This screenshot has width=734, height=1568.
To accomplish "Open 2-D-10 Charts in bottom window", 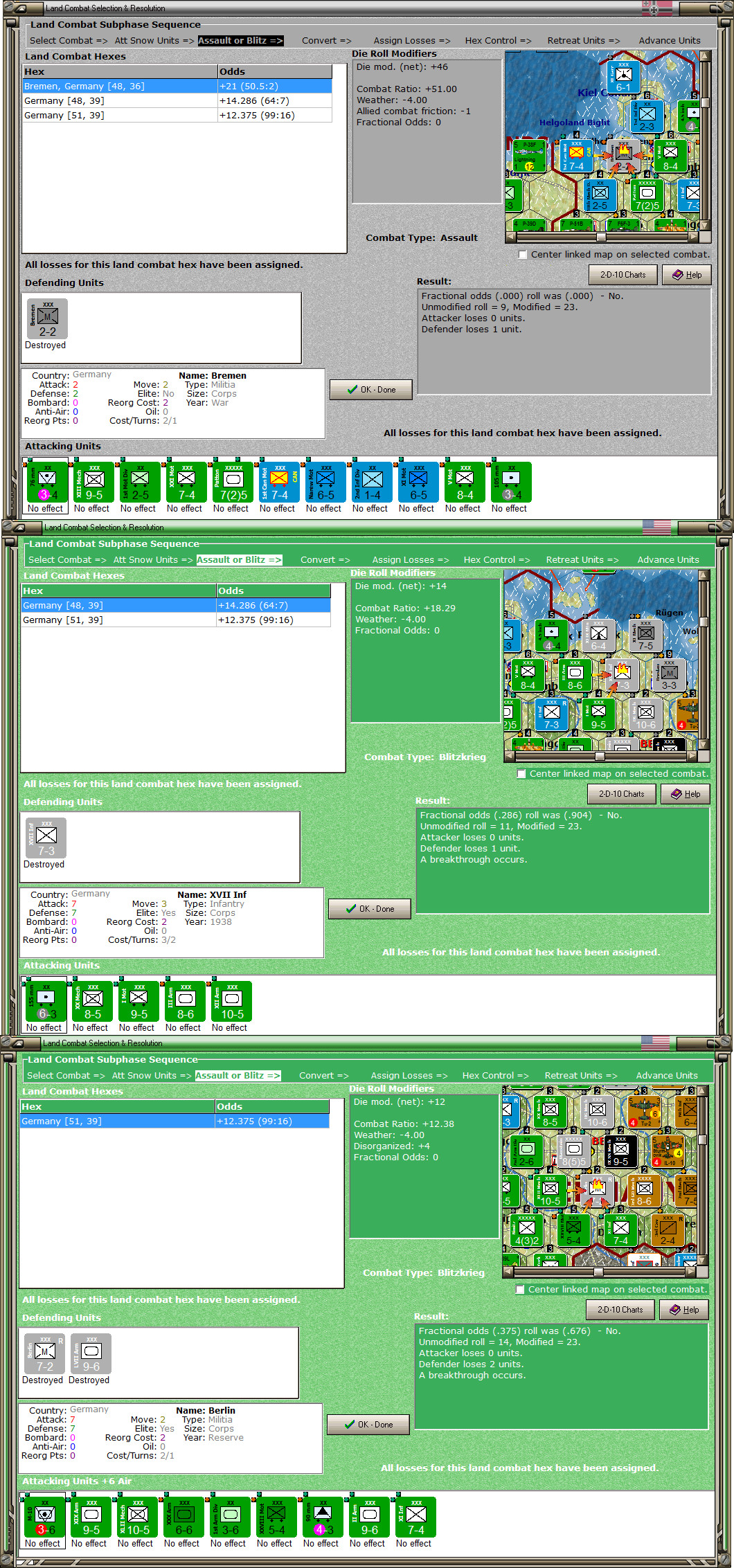I will coord(620,1310).
